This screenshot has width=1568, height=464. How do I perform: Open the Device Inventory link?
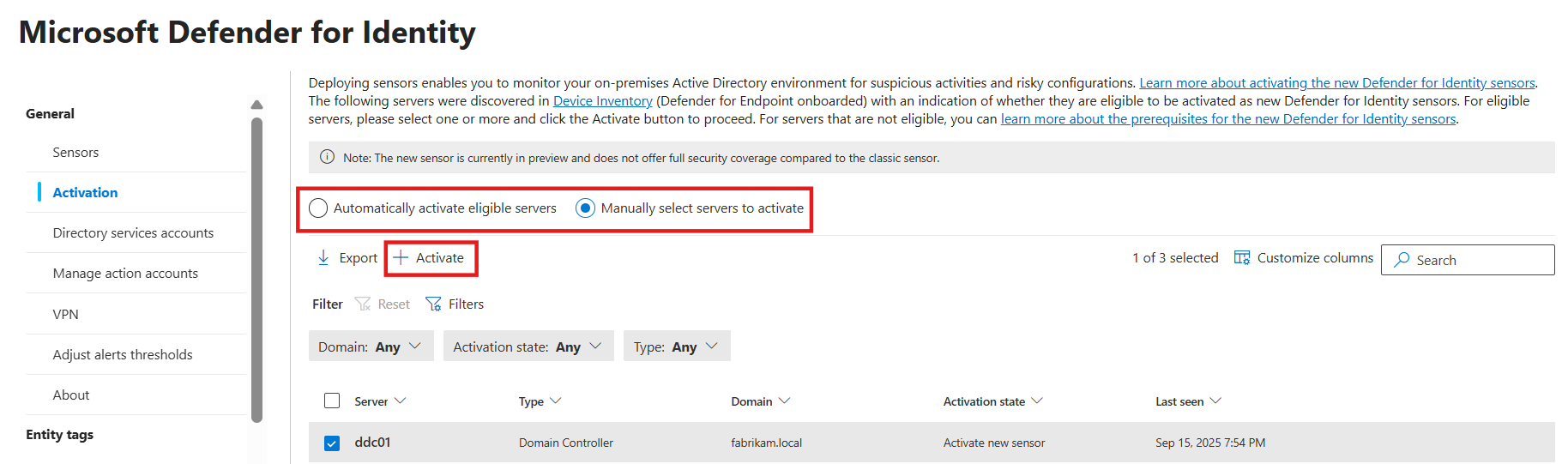pos(602,101)
